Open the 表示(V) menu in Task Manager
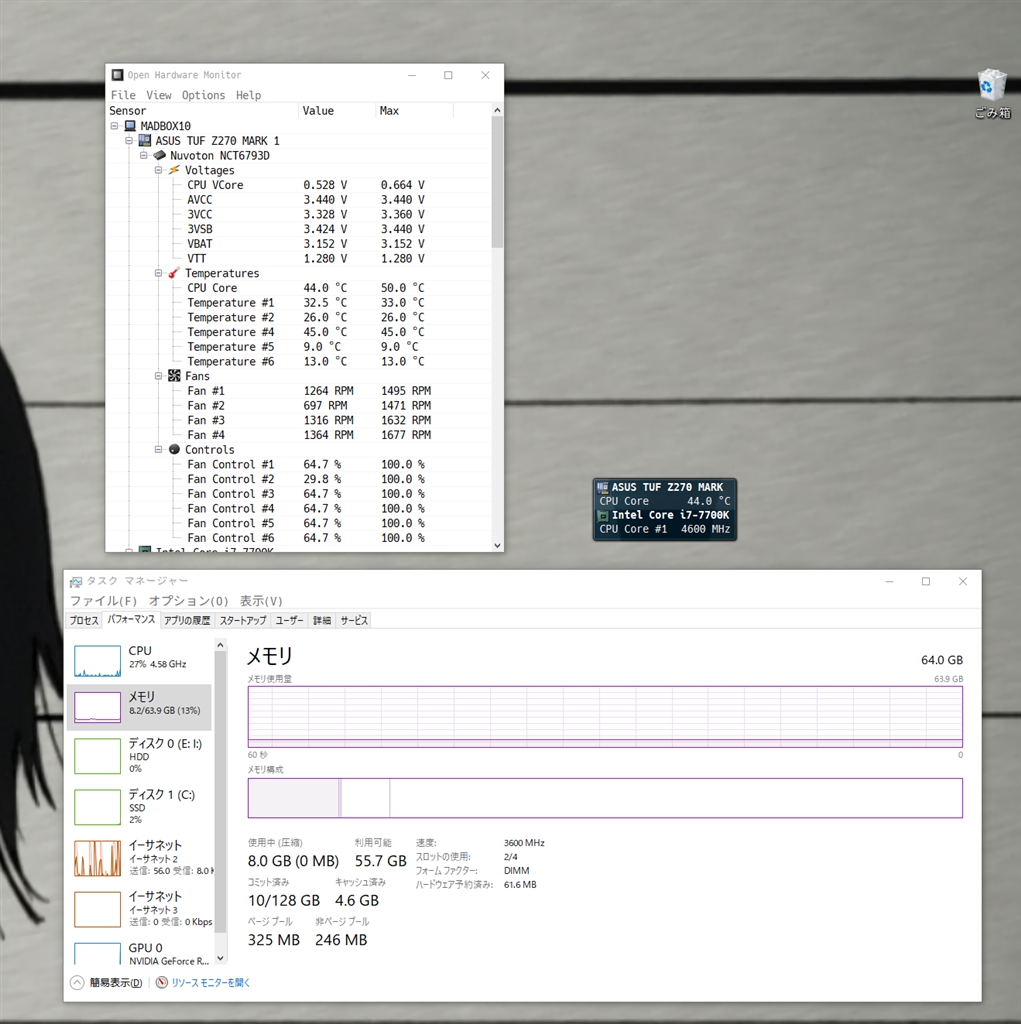The image size is (1021, 1024). click(x=260, y=601)
